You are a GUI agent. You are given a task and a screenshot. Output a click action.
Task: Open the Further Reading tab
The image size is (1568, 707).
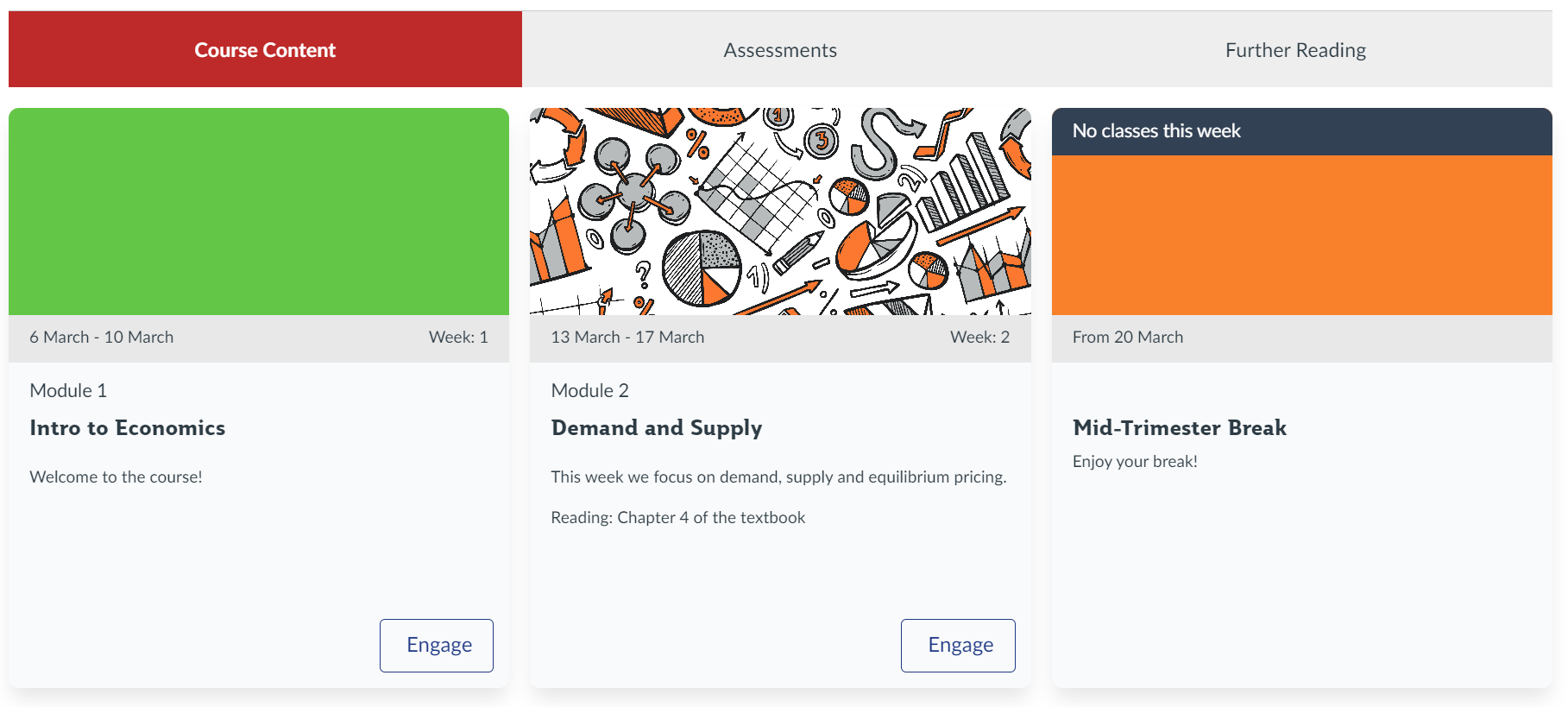[x=1295, y=50]
